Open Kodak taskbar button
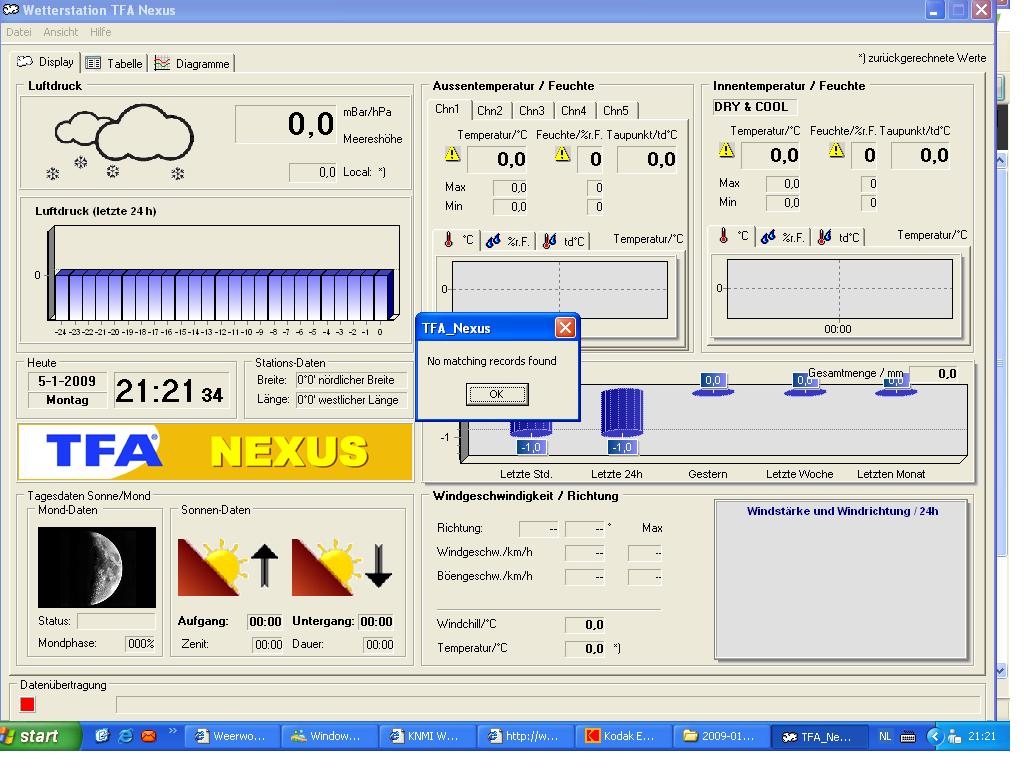This screenshot has width=1024, height=768. point(620,736)
